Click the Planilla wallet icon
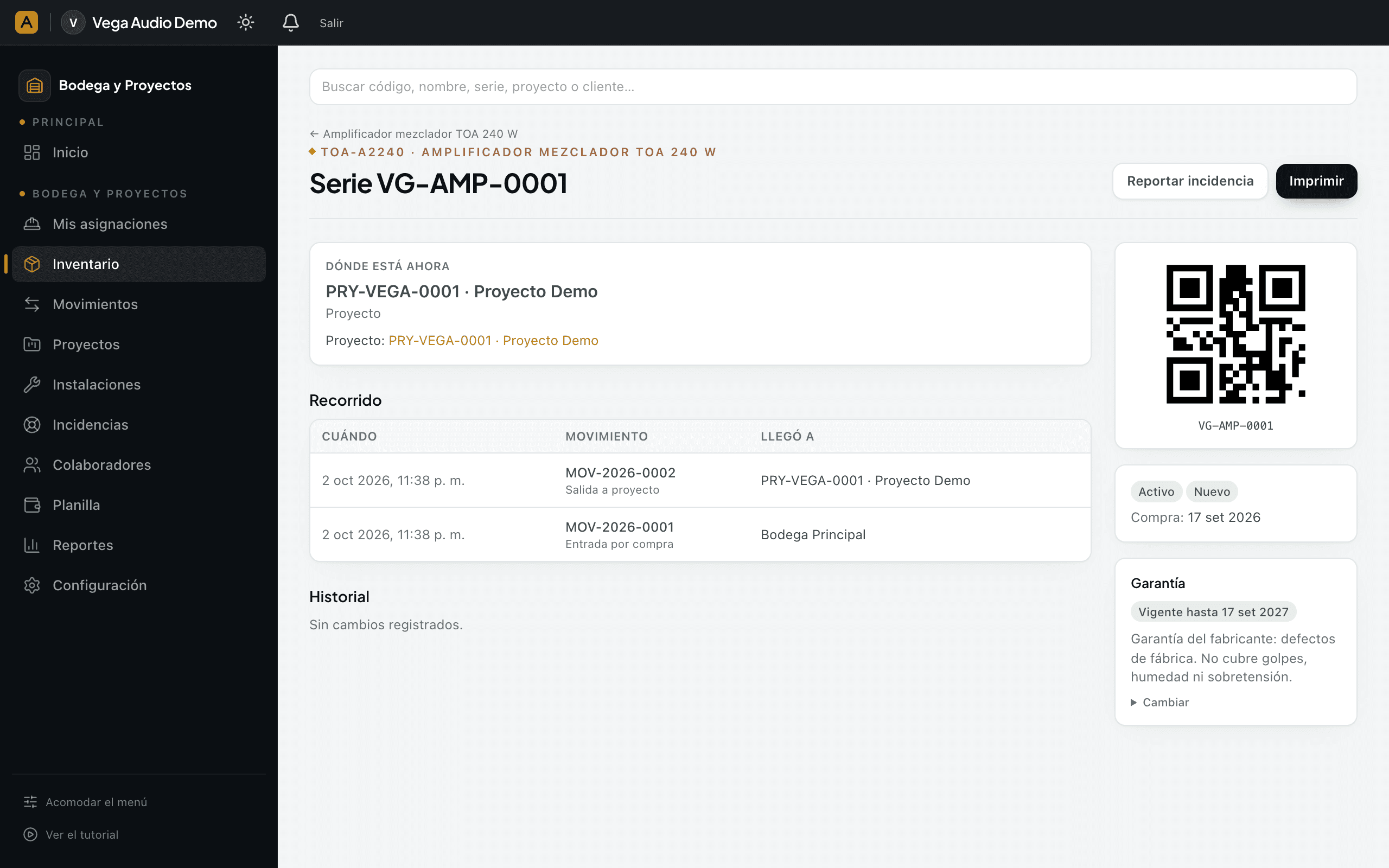Screen dimensions: 1389x868 pyautogui.click(x=32, y=505)
